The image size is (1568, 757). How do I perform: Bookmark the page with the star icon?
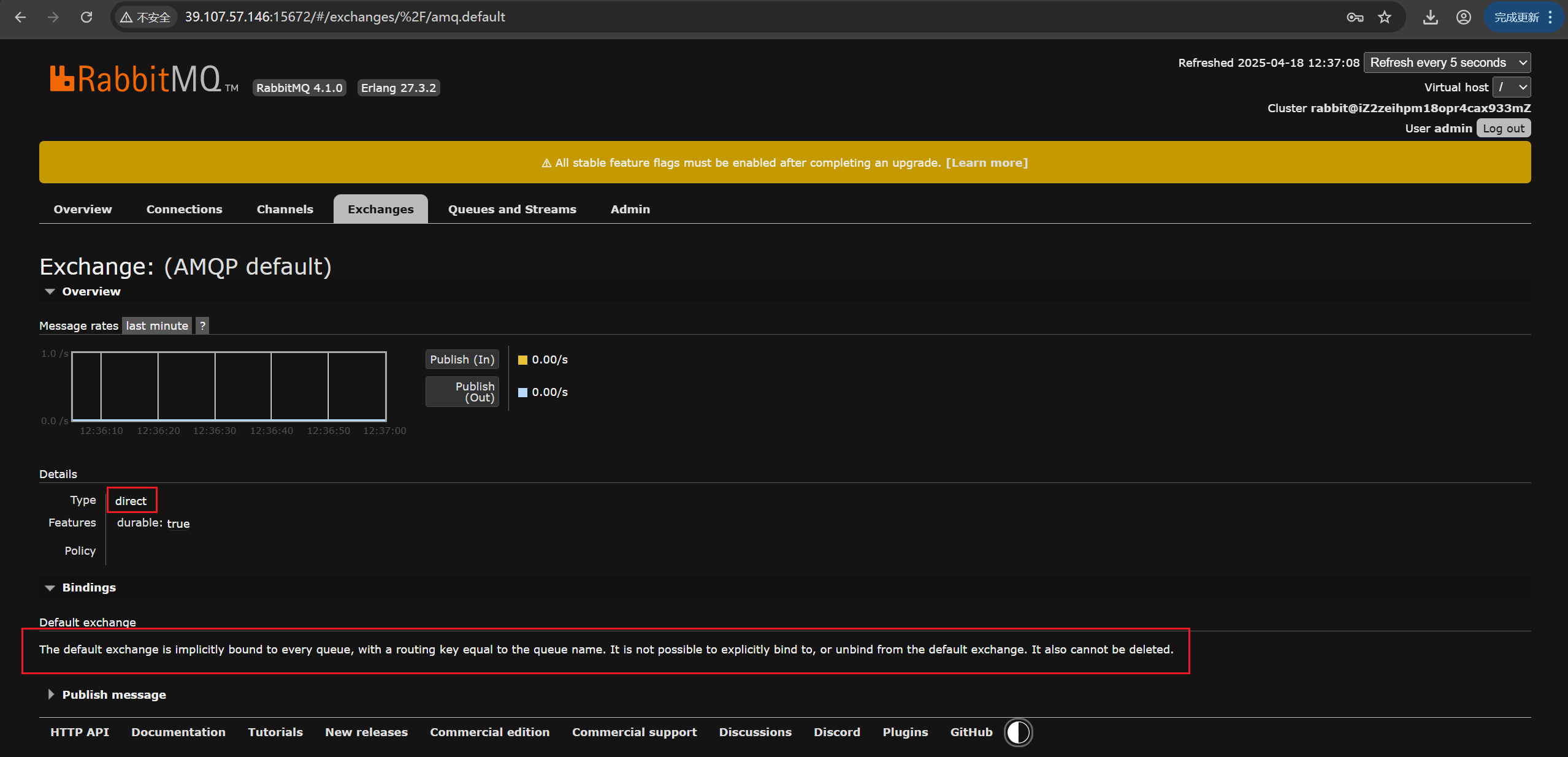pos(1385,17)
